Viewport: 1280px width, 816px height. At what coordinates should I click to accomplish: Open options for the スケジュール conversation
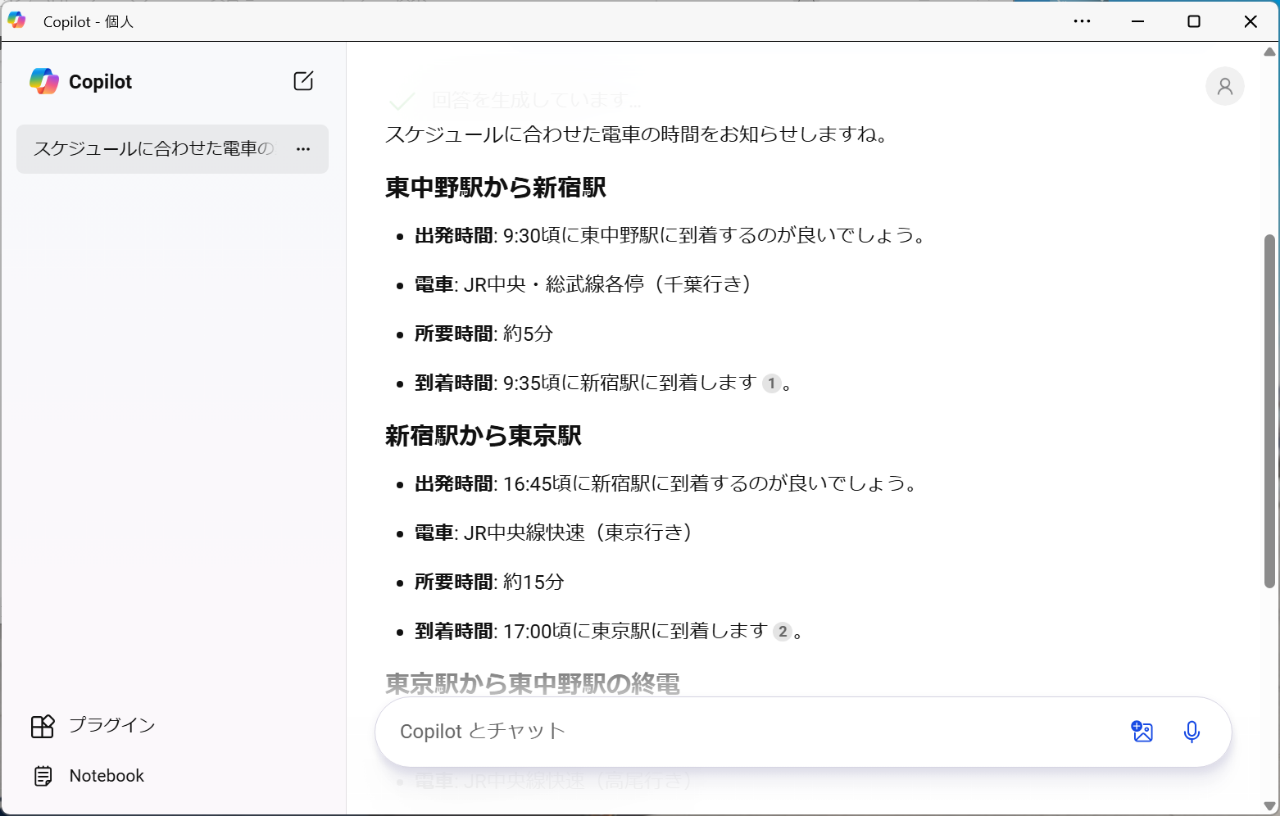pyautogui.click(x=304, y=149)
